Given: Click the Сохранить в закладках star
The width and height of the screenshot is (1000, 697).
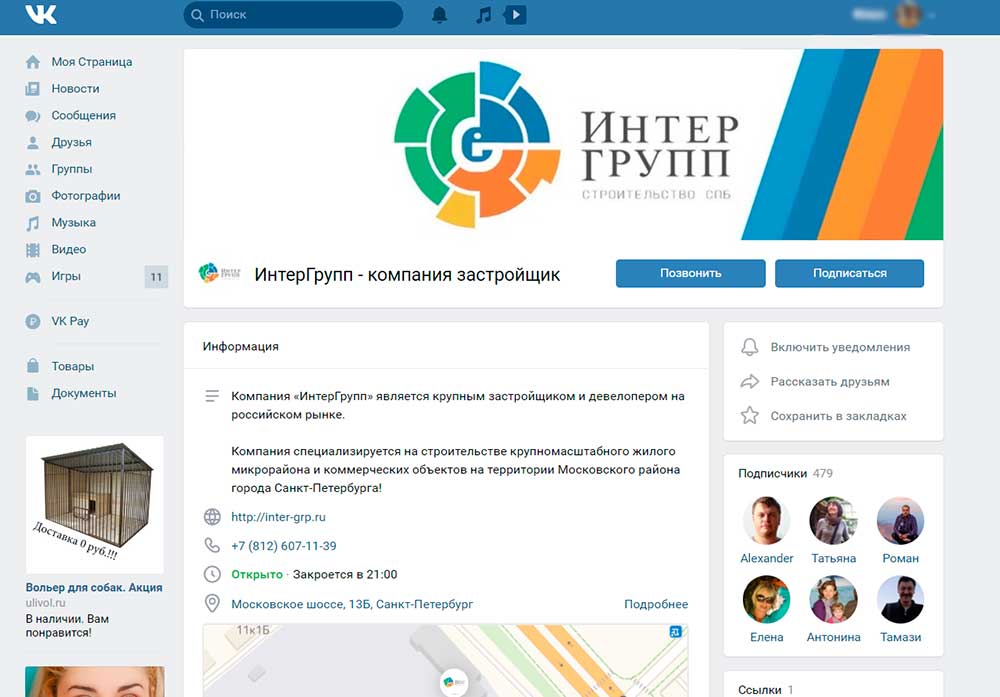Looking at the screenshot, I should coord(749,416).
